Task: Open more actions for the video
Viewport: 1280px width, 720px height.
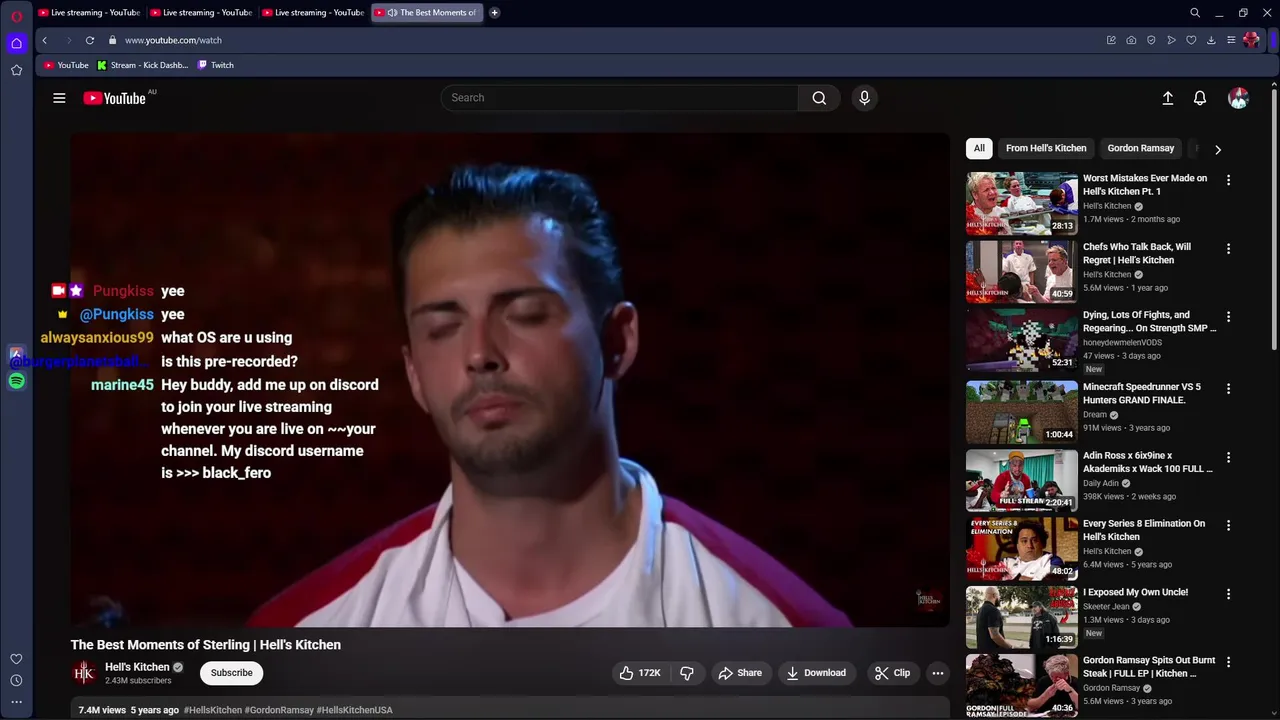Action: click(x=938, y=673)
